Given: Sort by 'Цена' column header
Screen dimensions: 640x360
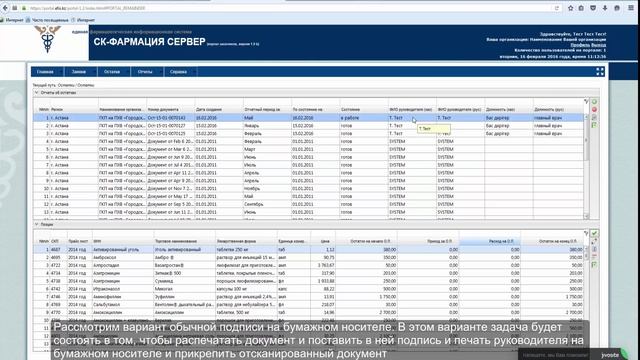Looking at the screenshot, I should tap(323, 241).
